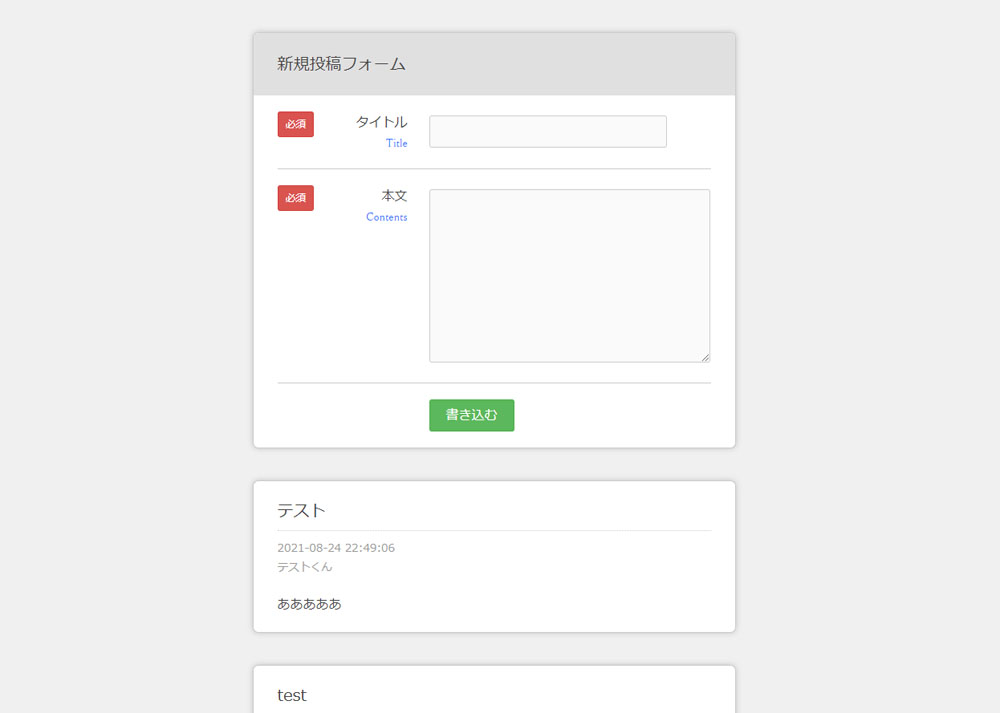The width and height of the screenshot is (1000, 713).
Task: Click the post body あああああ
Action: point(309,604)
